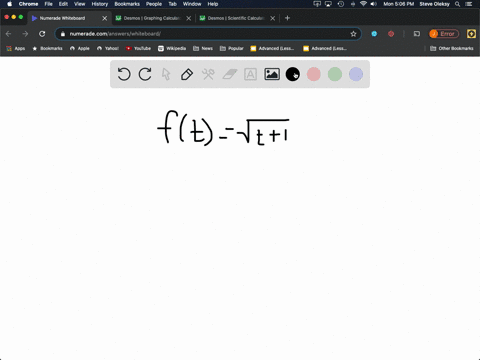
Task: Close the Numerade Whiteboard tab
Action: [105, 18]
